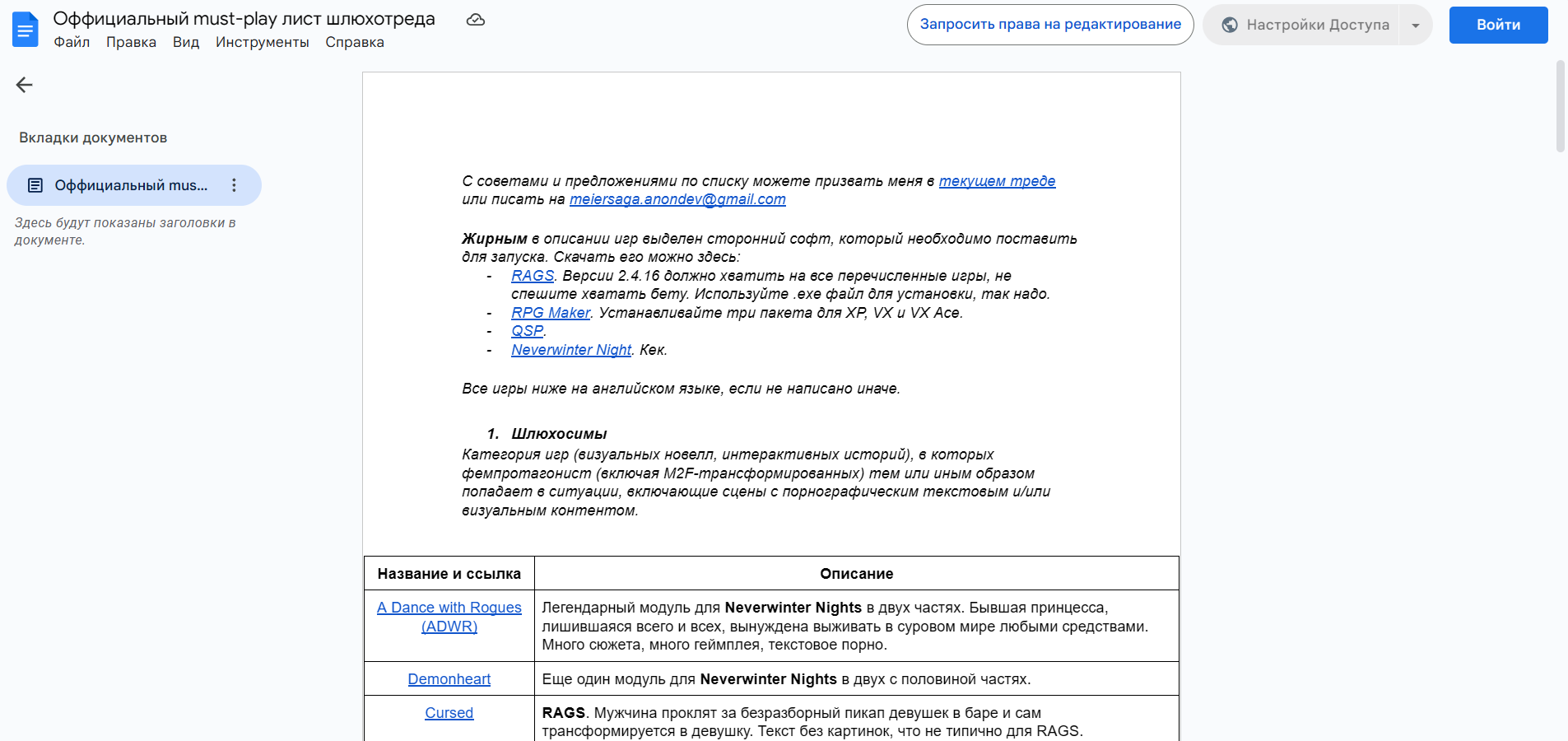Click the Описание table header
This screenshot has height=741, width=1568.
pos(856,574)
